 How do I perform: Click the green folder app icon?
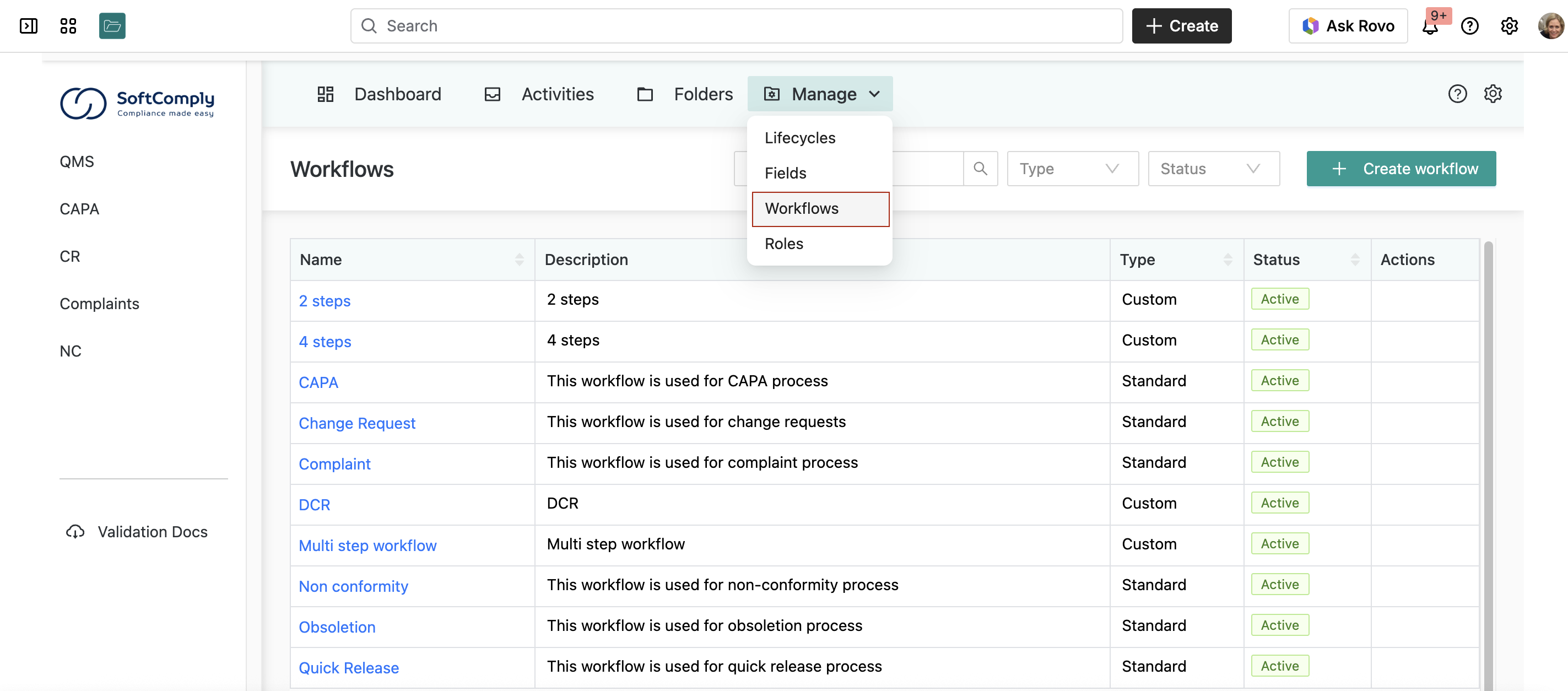112,25
